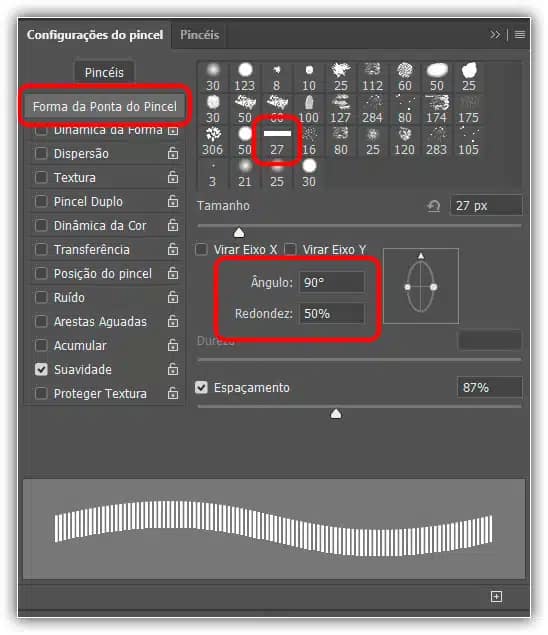Uncheck the Espaçamento checkbox

(201, 388)
